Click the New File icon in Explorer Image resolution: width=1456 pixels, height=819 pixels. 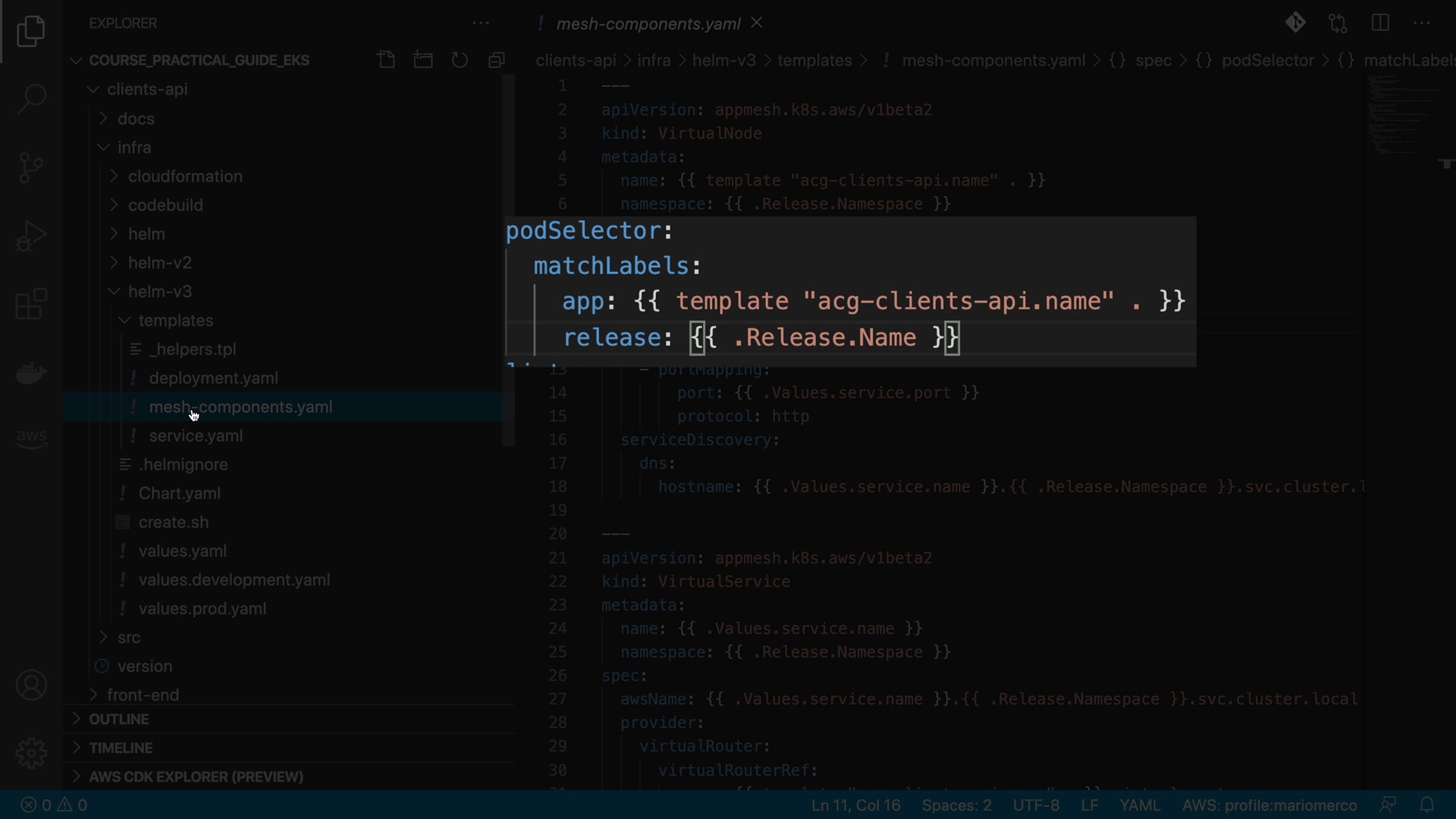(386, 60)
